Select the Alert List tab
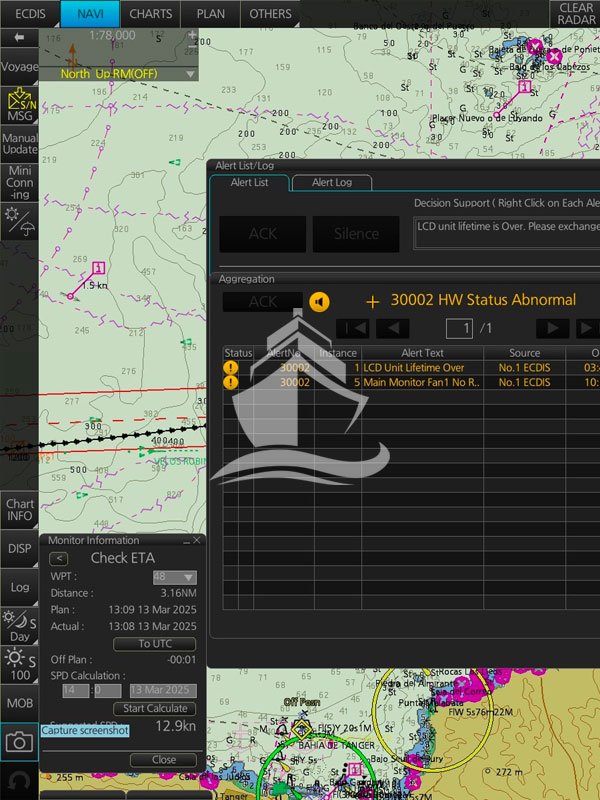 pyautogui.click(x=249, y=182)
